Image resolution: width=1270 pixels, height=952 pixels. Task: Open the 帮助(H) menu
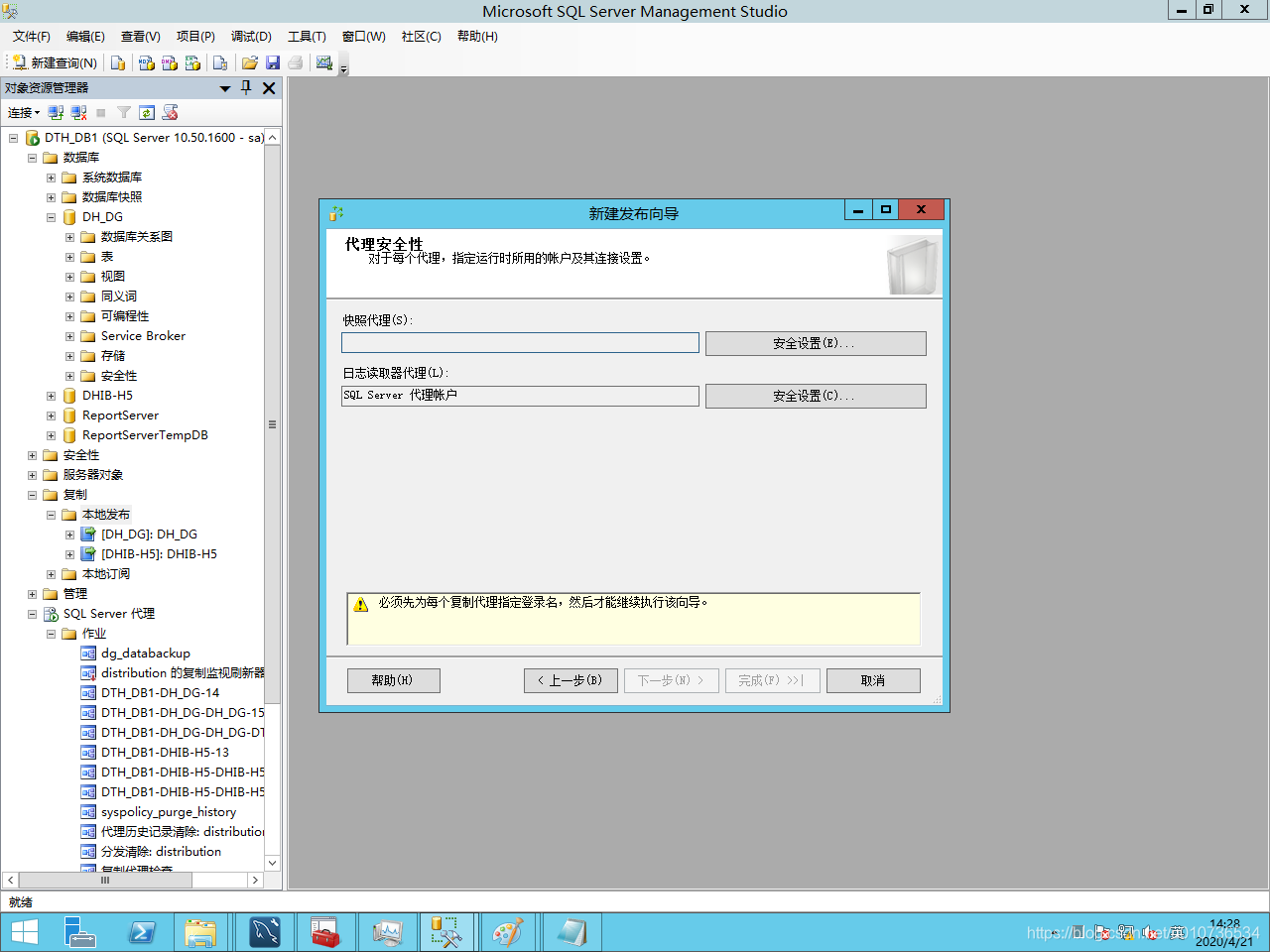coord(477,36)
